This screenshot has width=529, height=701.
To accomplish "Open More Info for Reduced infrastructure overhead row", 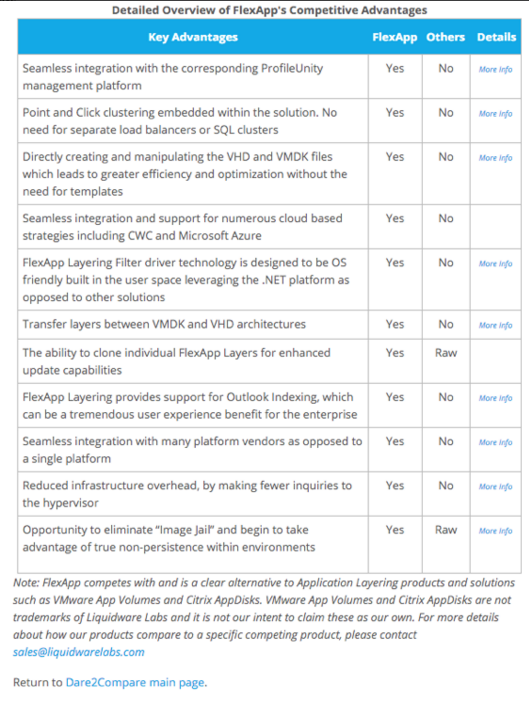I will coord(495,487).
